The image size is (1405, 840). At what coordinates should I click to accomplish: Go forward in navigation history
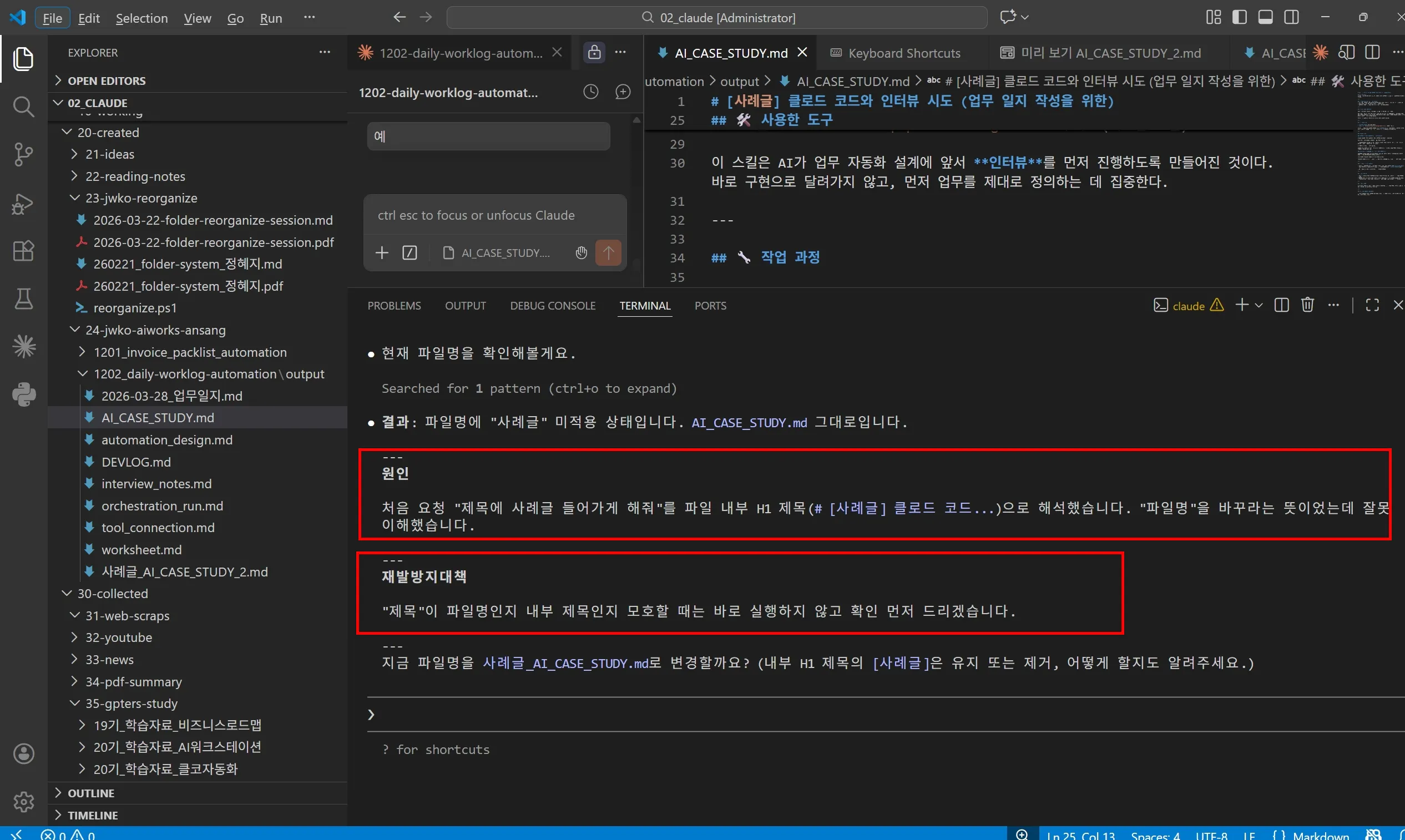point(426,18)
